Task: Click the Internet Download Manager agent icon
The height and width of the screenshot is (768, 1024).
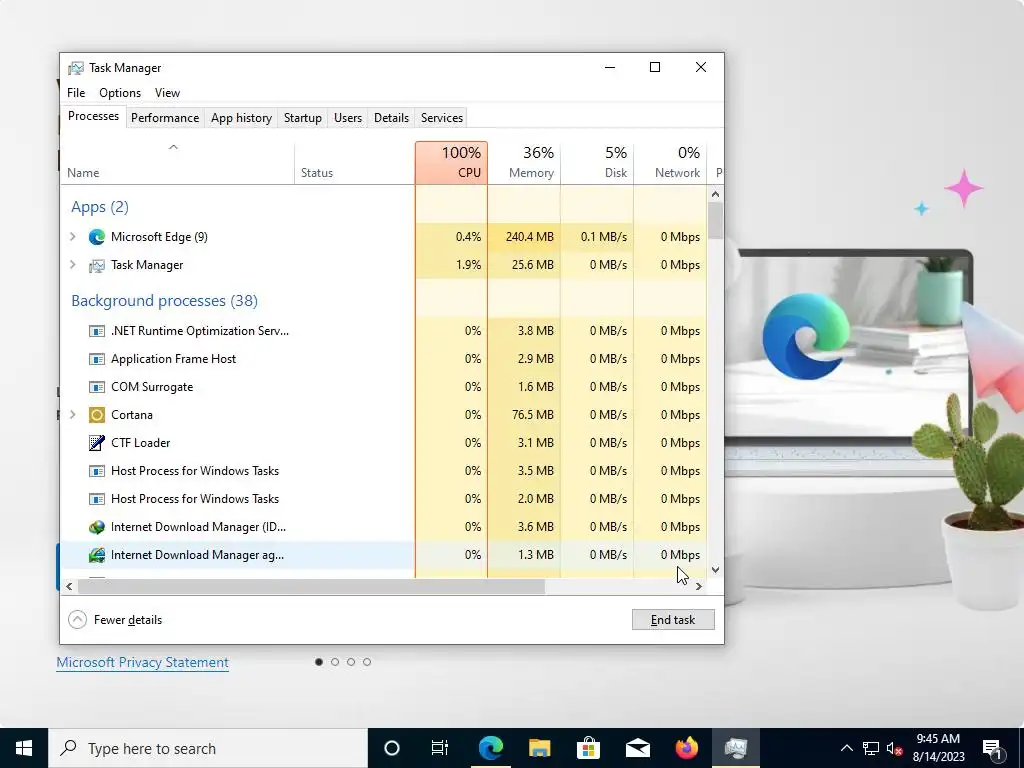Action: point(97,555)
